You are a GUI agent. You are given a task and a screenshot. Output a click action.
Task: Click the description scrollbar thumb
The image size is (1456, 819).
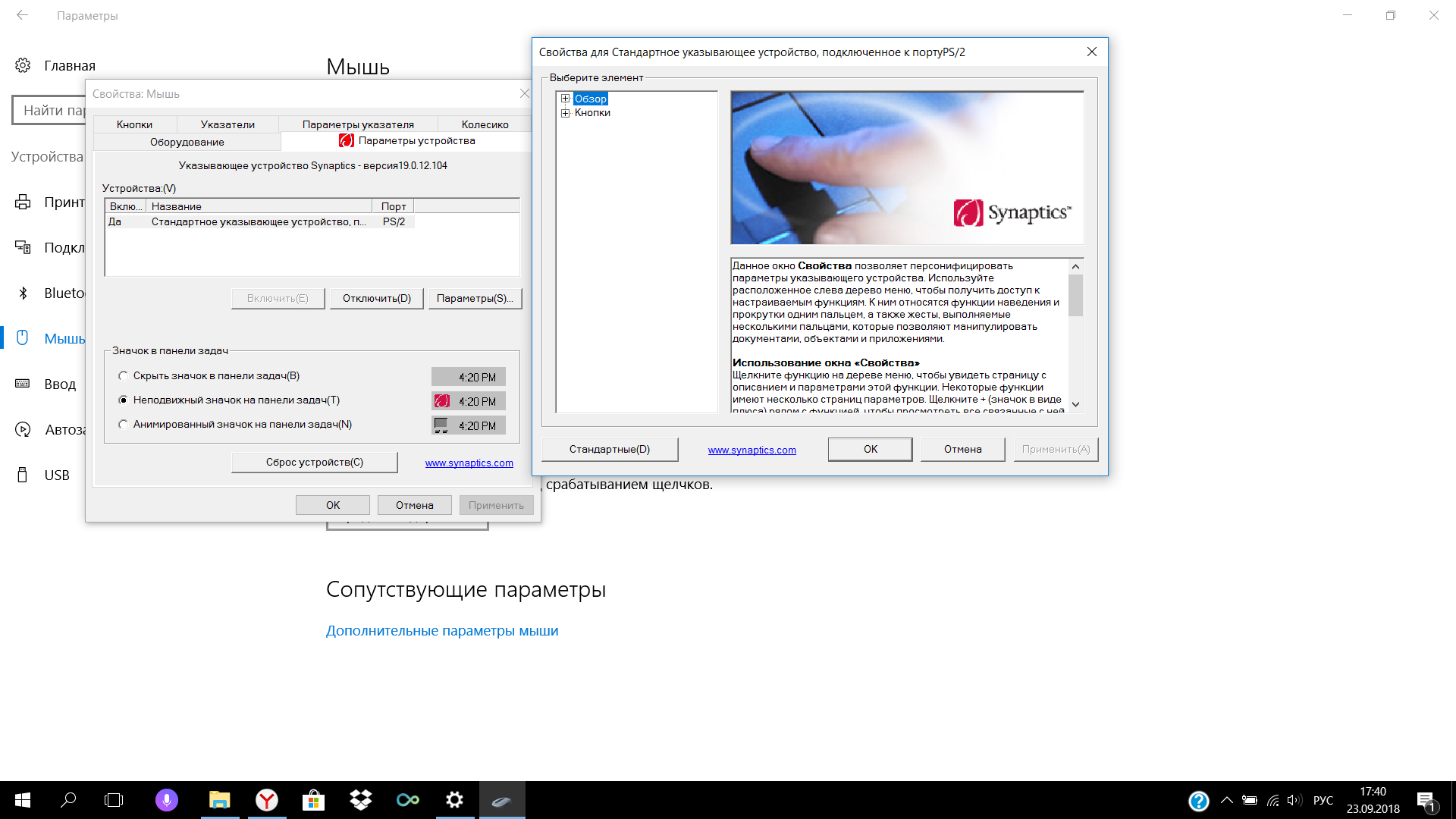coord(1075,295)
